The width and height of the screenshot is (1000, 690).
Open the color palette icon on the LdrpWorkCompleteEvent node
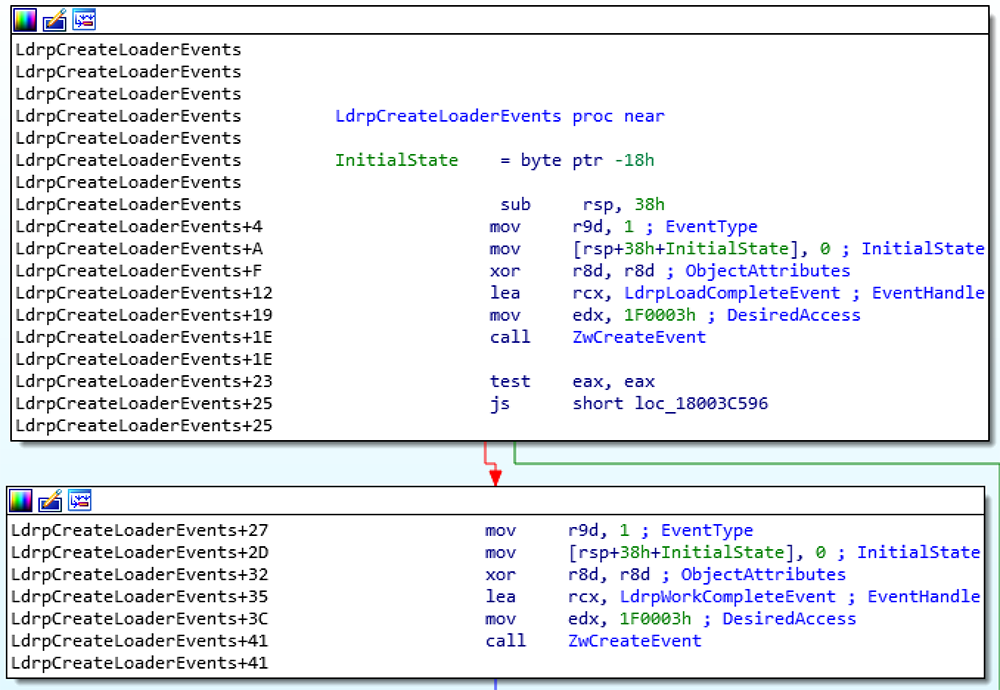20,501
